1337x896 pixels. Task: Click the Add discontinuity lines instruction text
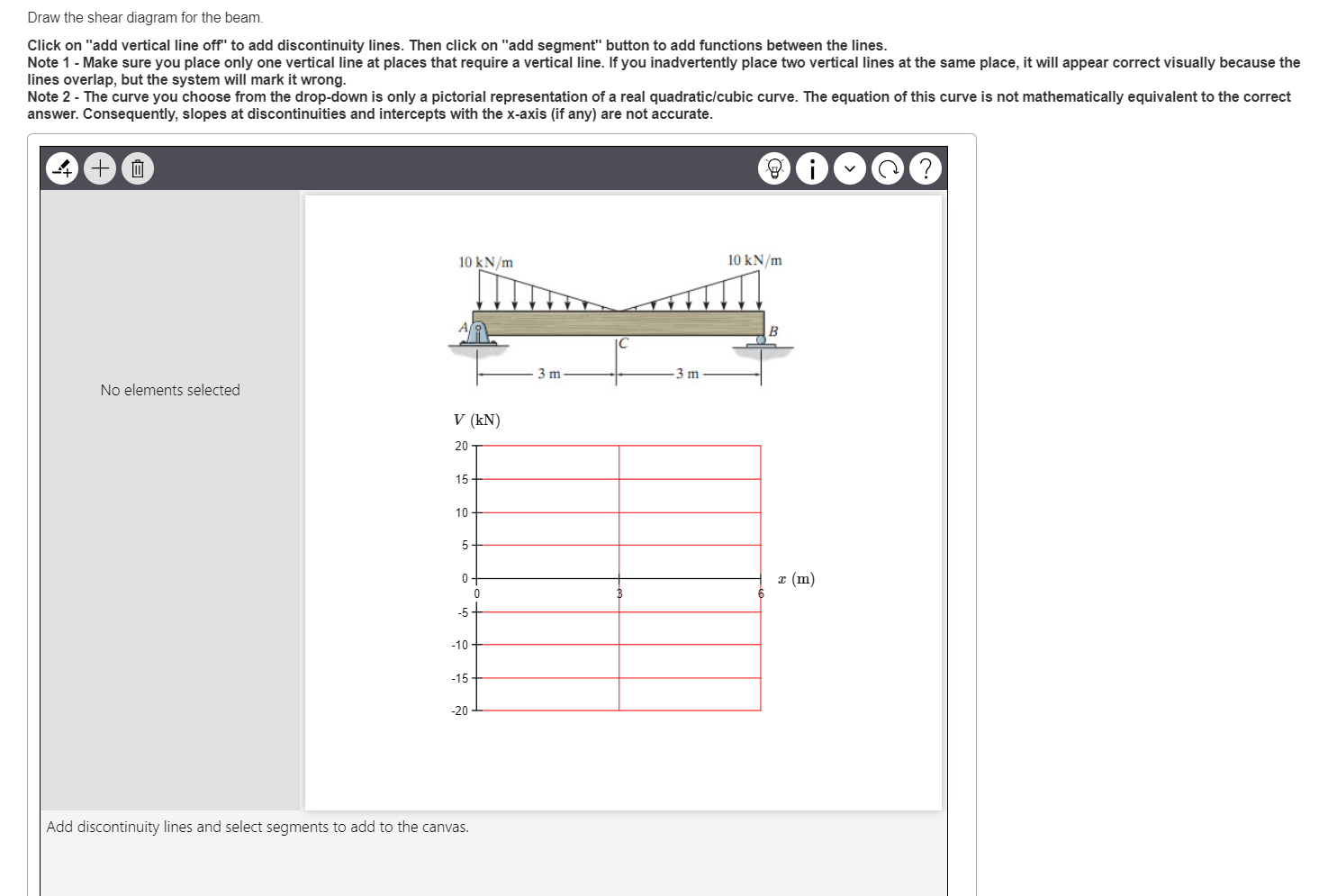click(258, 827)
